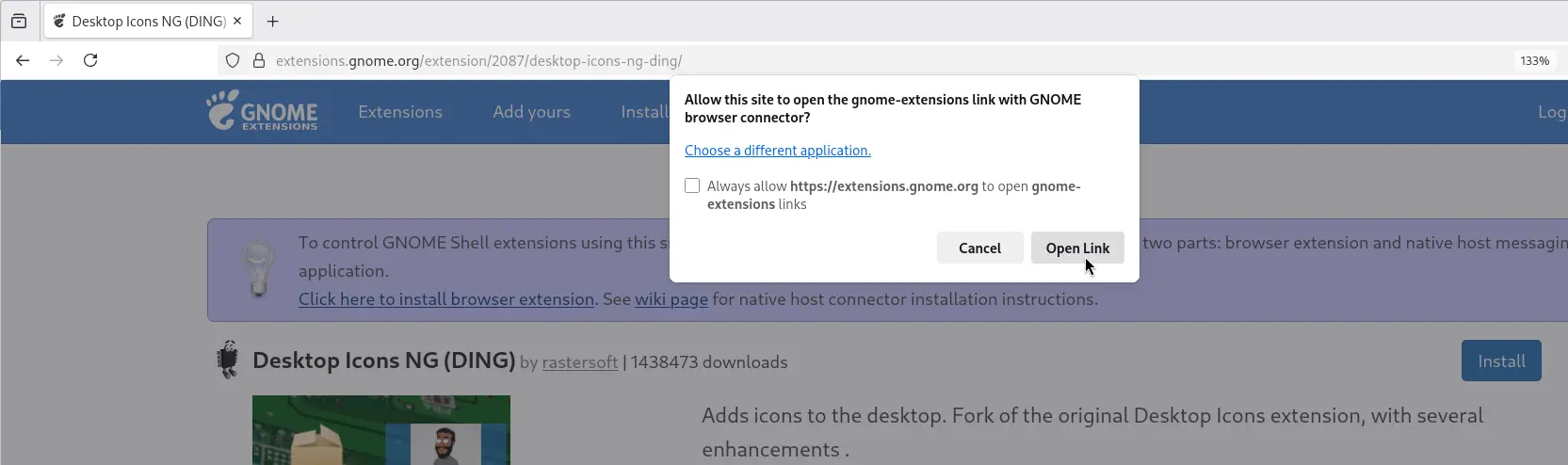Click here to install browser extension
Viewport: 1568px width, 465px height.
[446, 299]
